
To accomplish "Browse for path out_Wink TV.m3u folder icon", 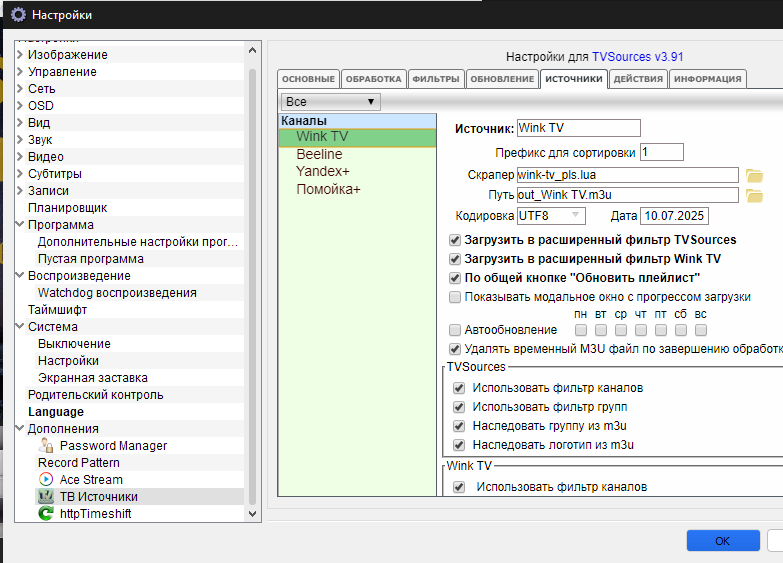I will point(754,195).
